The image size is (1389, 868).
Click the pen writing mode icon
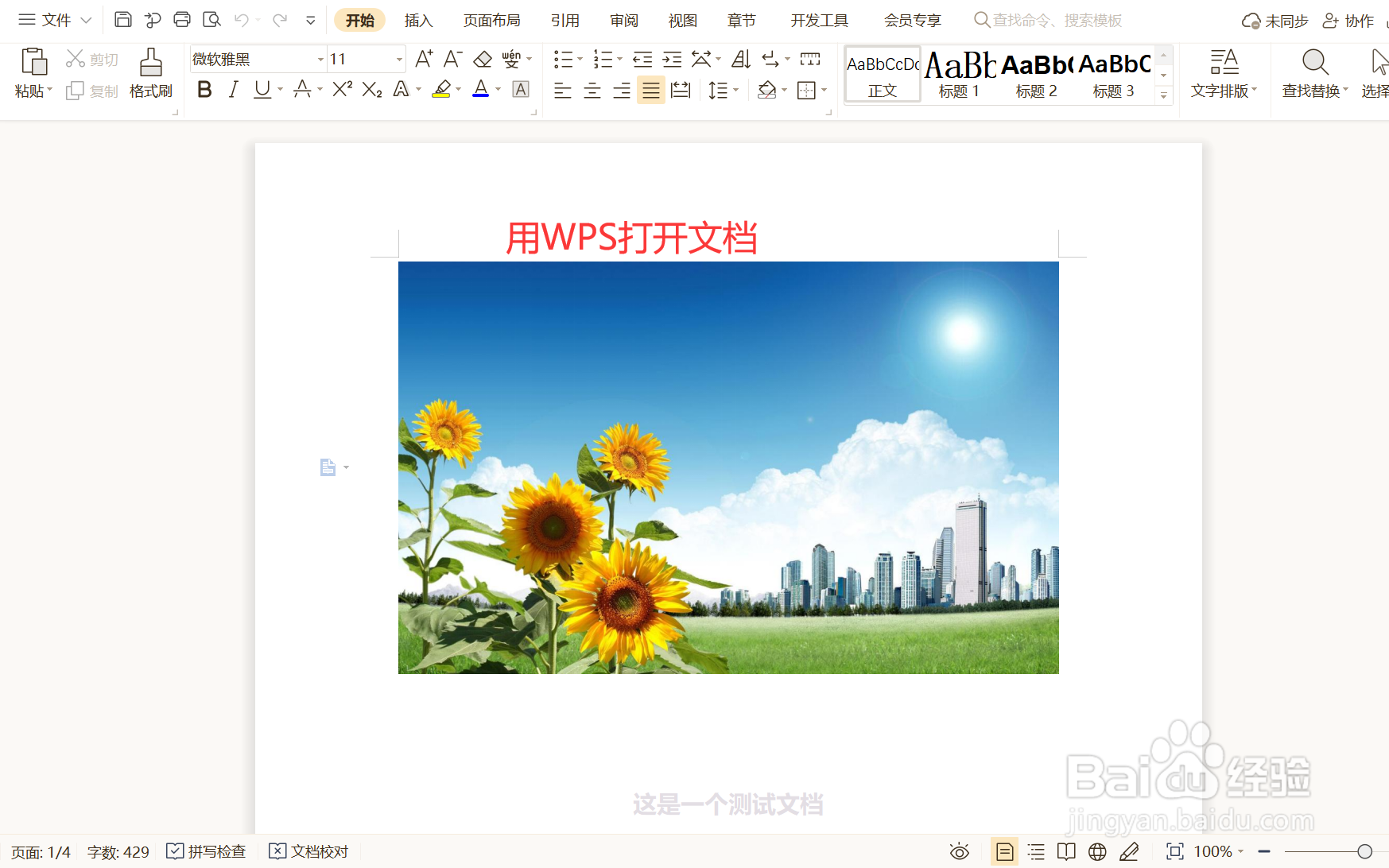pyautogui.click(x=1129, y=852)
